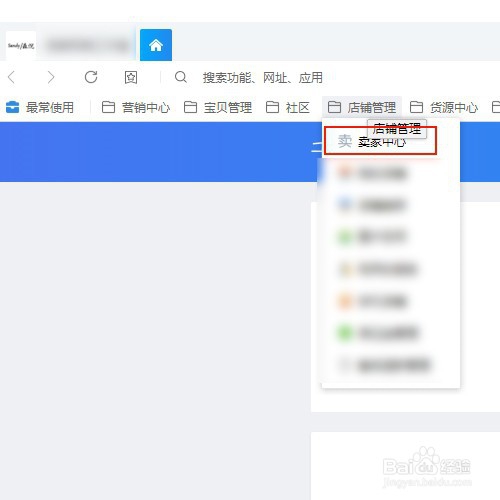Click the favorites star icon
The width and height of the screenshot is (500, 500).
click(x=131, y=77)
